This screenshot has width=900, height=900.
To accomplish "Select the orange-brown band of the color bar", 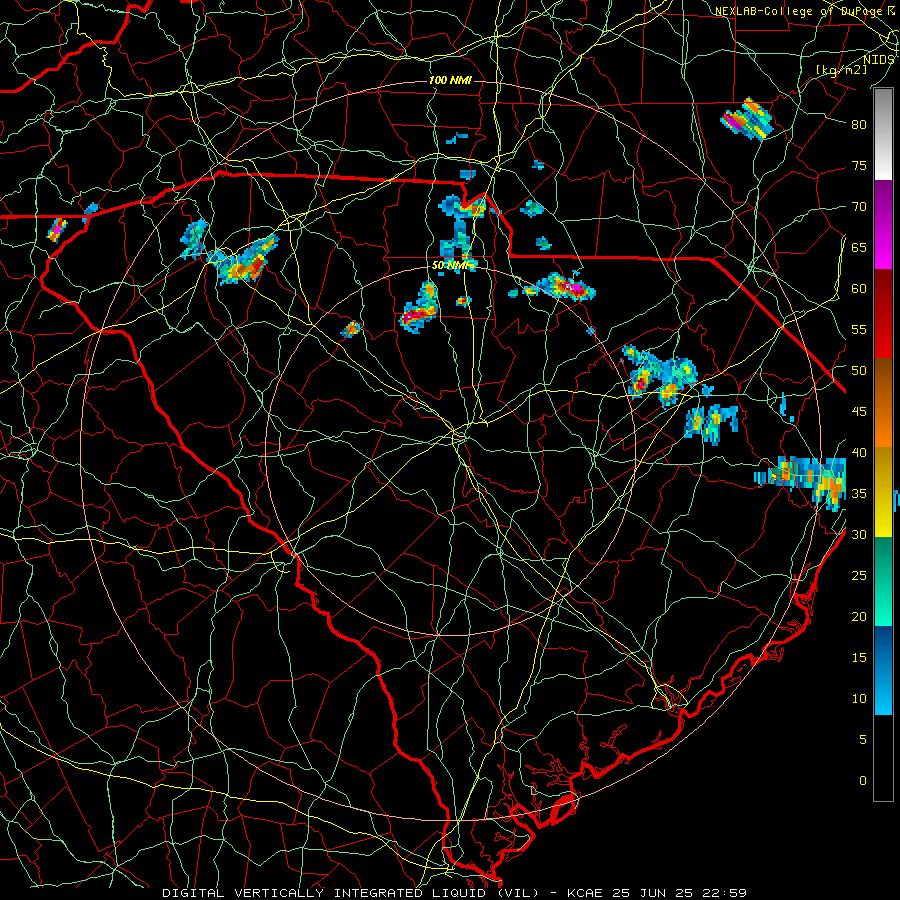I will 883,404.
